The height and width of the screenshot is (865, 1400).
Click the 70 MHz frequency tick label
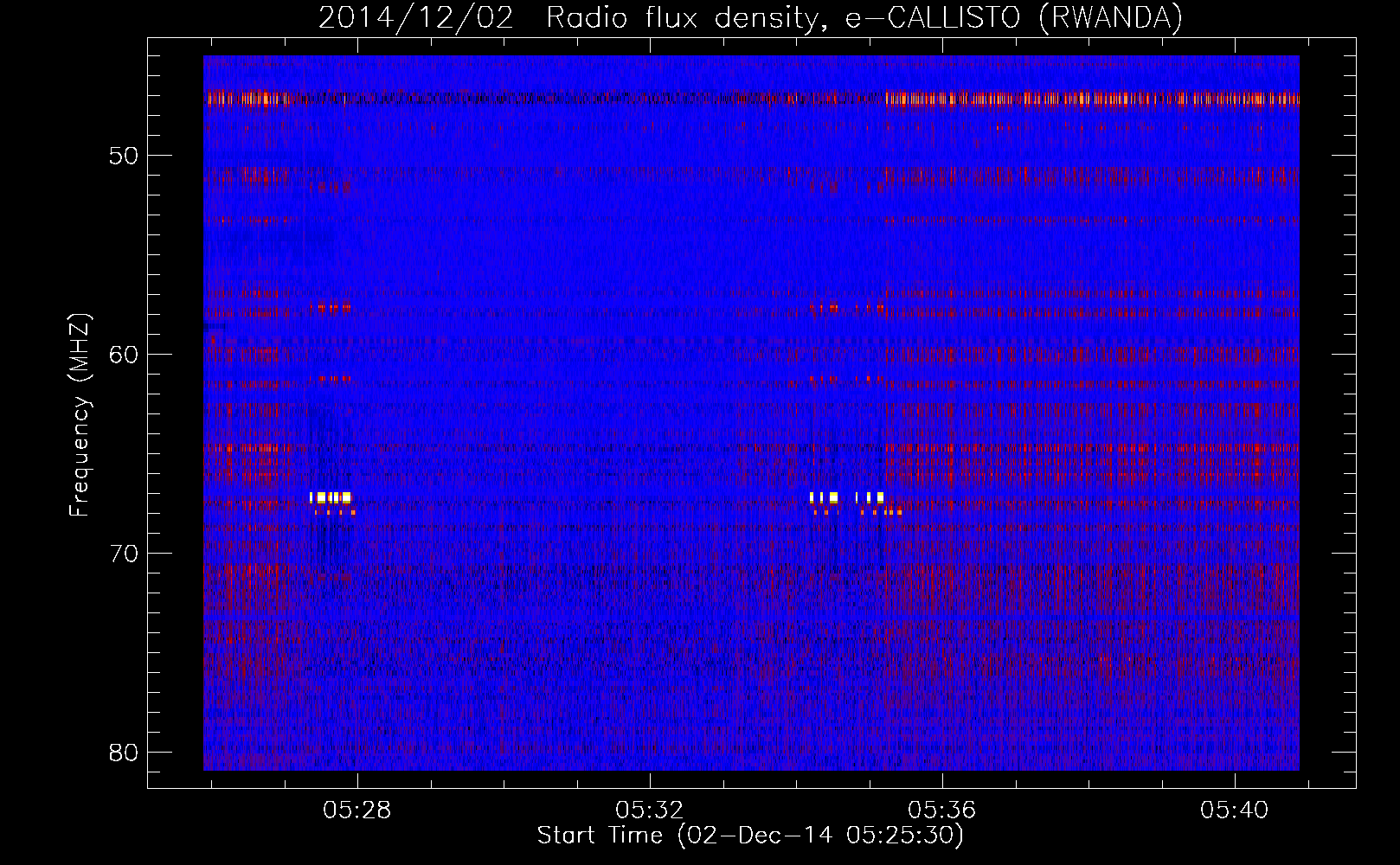[124, 554]
